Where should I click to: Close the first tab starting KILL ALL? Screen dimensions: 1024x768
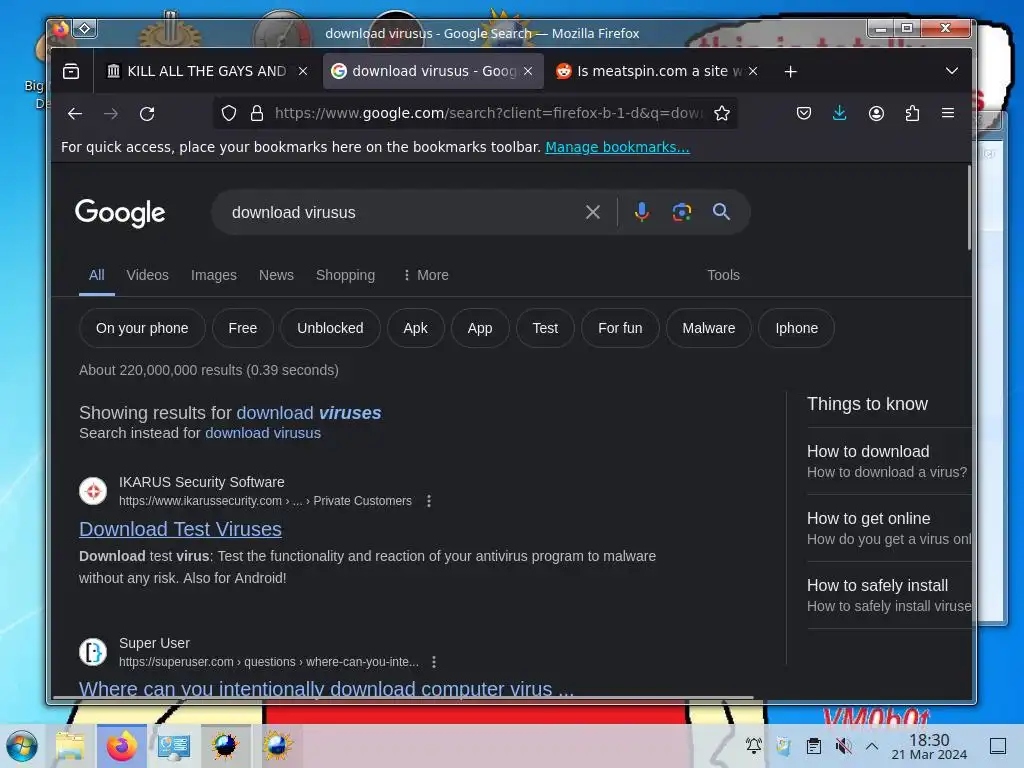click(x=303, y=71)
